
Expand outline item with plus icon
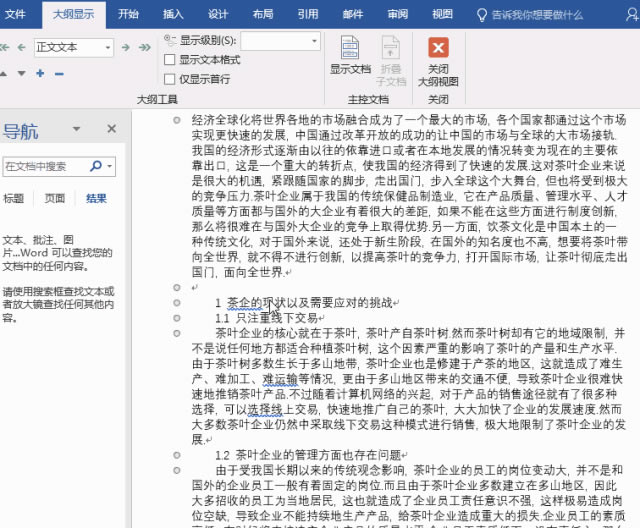[40, 73]
